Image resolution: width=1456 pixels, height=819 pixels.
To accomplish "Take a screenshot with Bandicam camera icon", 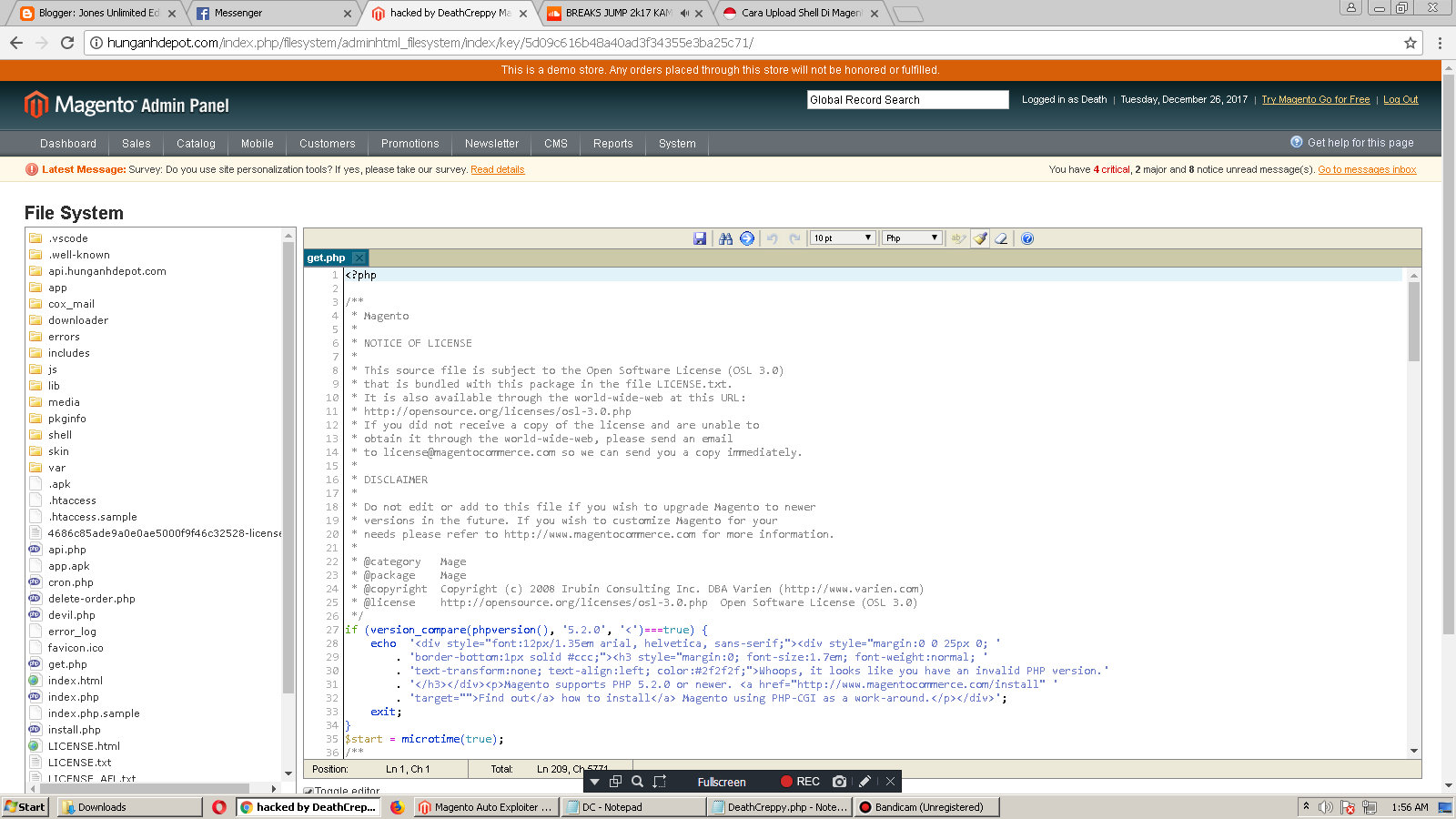I will point(838,781).
